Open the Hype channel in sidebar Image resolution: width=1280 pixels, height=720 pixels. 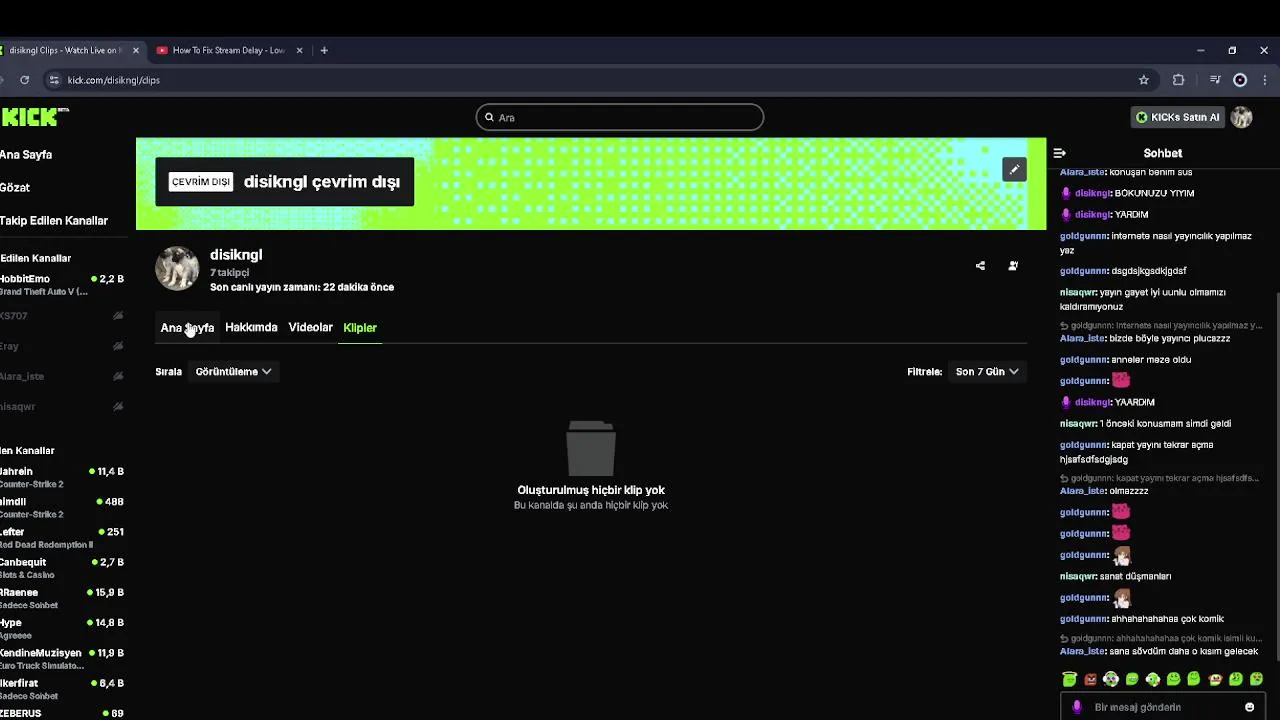(x=62, y=628)
